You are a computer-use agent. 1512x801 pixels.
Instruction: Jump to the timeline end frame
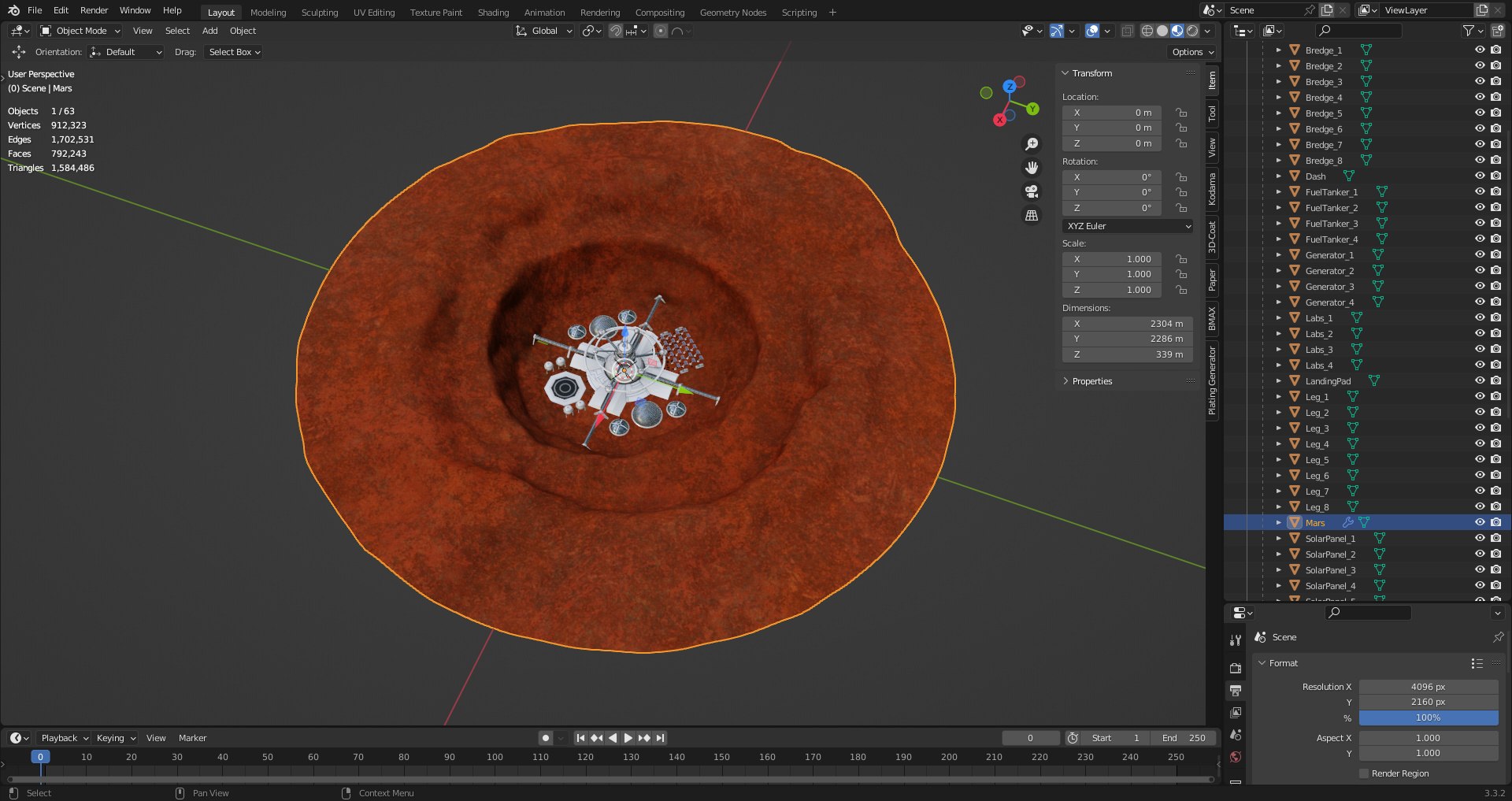coord(661,738)
